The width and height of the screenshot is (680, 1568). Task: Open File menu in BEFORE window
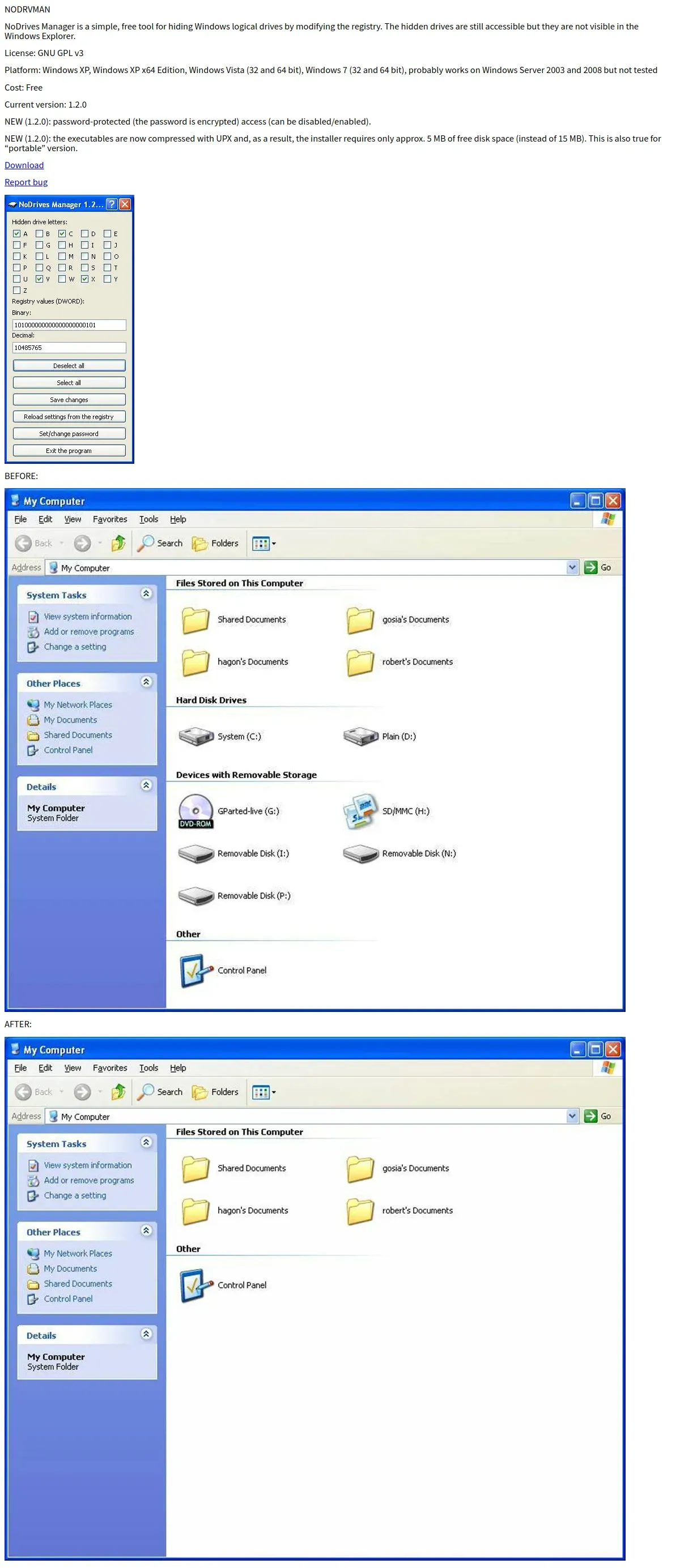click(21, 519)
